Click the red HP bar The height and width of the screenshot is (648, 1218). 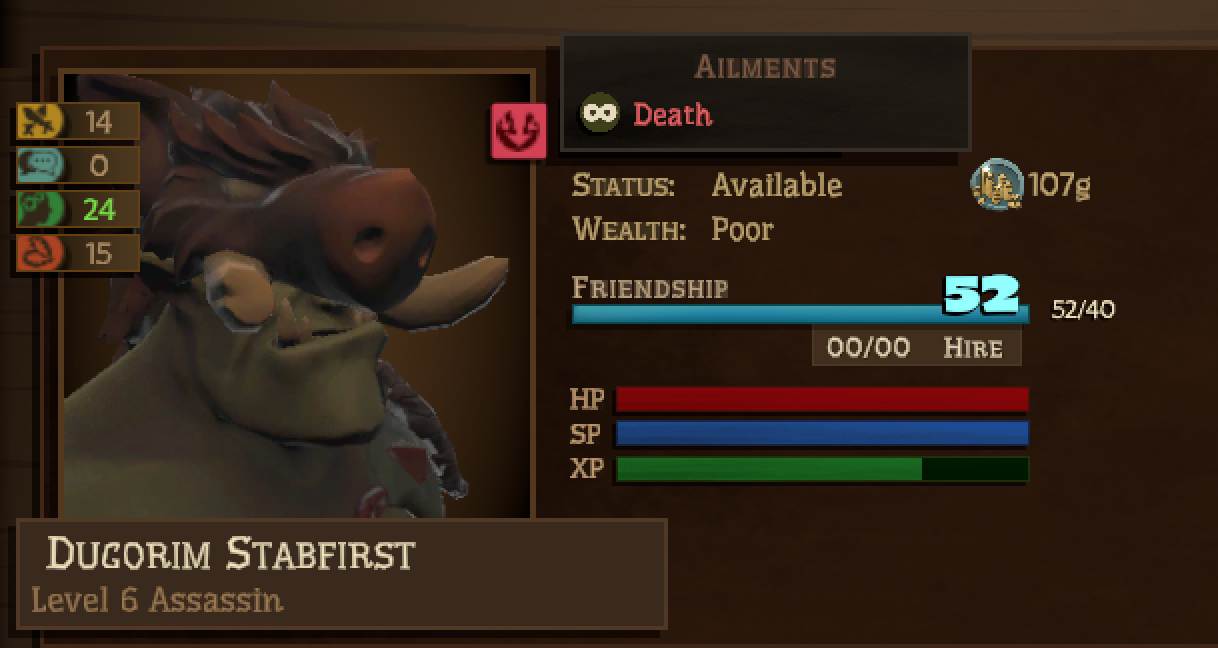822,399
